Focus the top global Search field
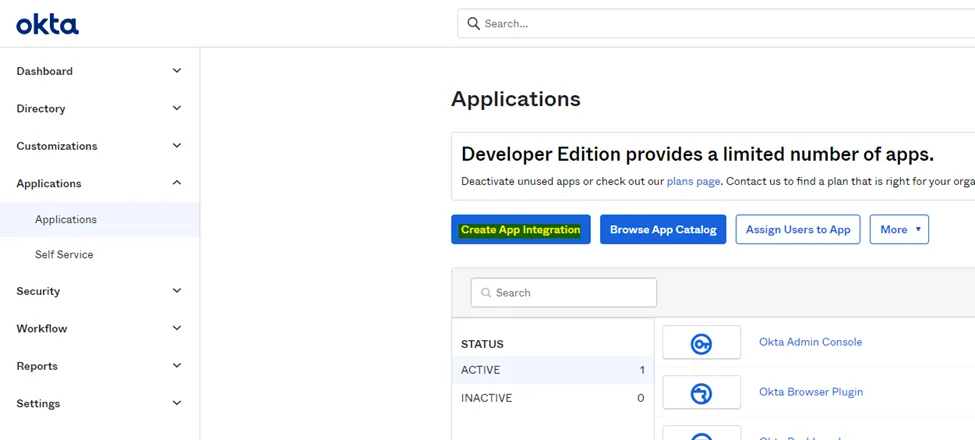Viewport: 975px width, 440px height. coord(716,24)
